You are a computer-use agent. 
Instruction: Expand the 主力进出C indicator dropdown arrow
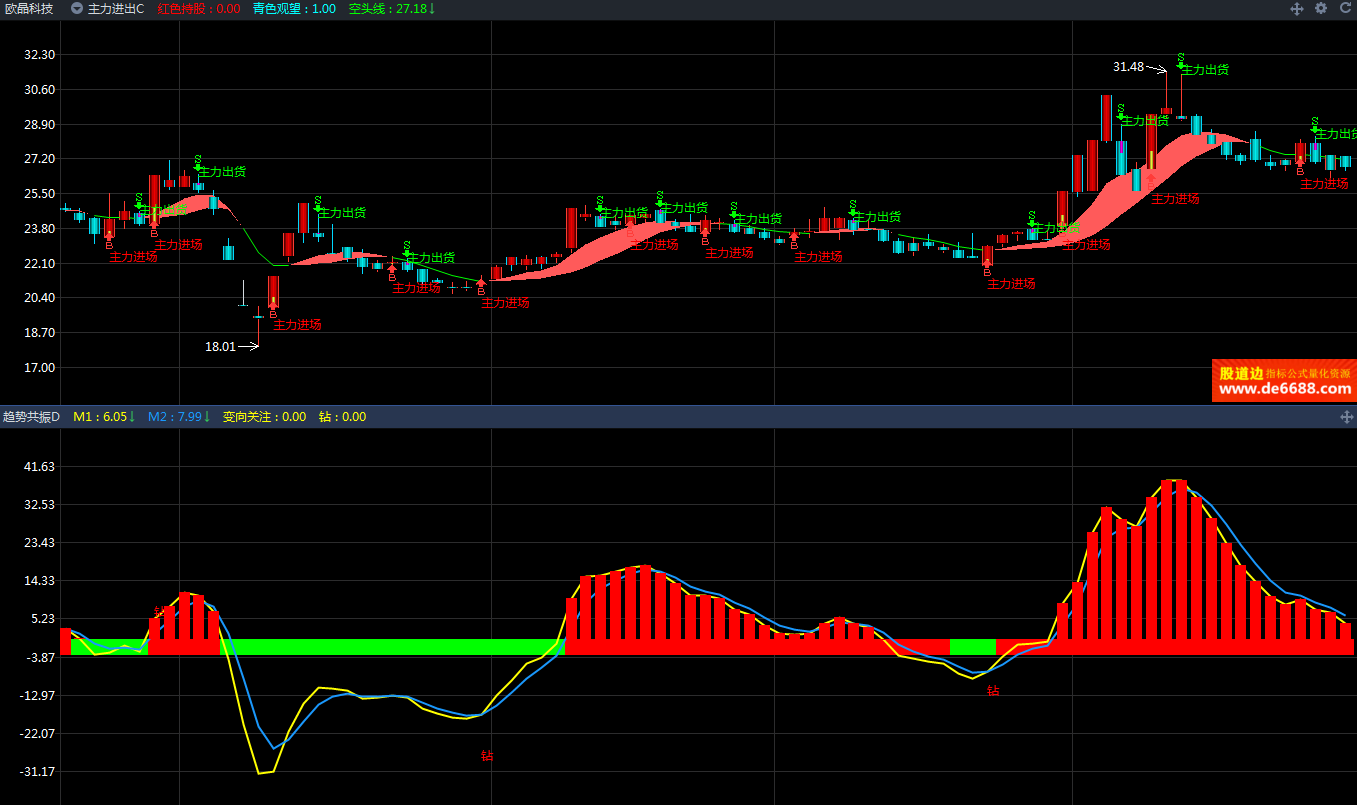coord(77,8)
